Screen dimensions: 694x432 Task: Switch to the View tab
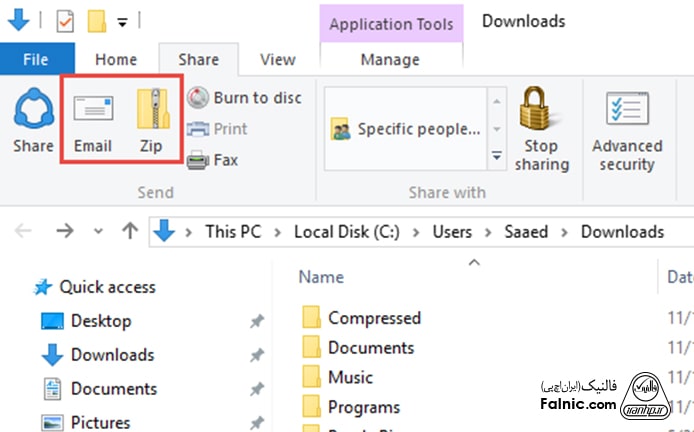point(277,60)
